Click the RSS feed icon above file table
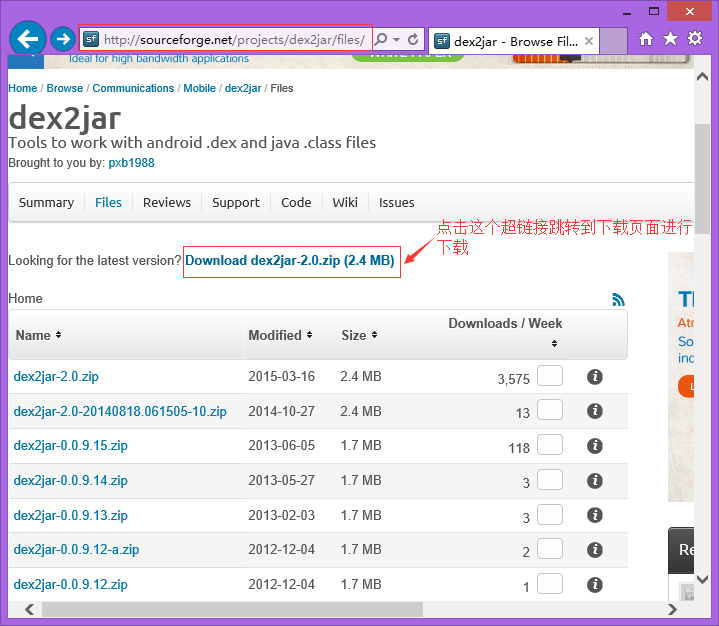 pos(618,299)
